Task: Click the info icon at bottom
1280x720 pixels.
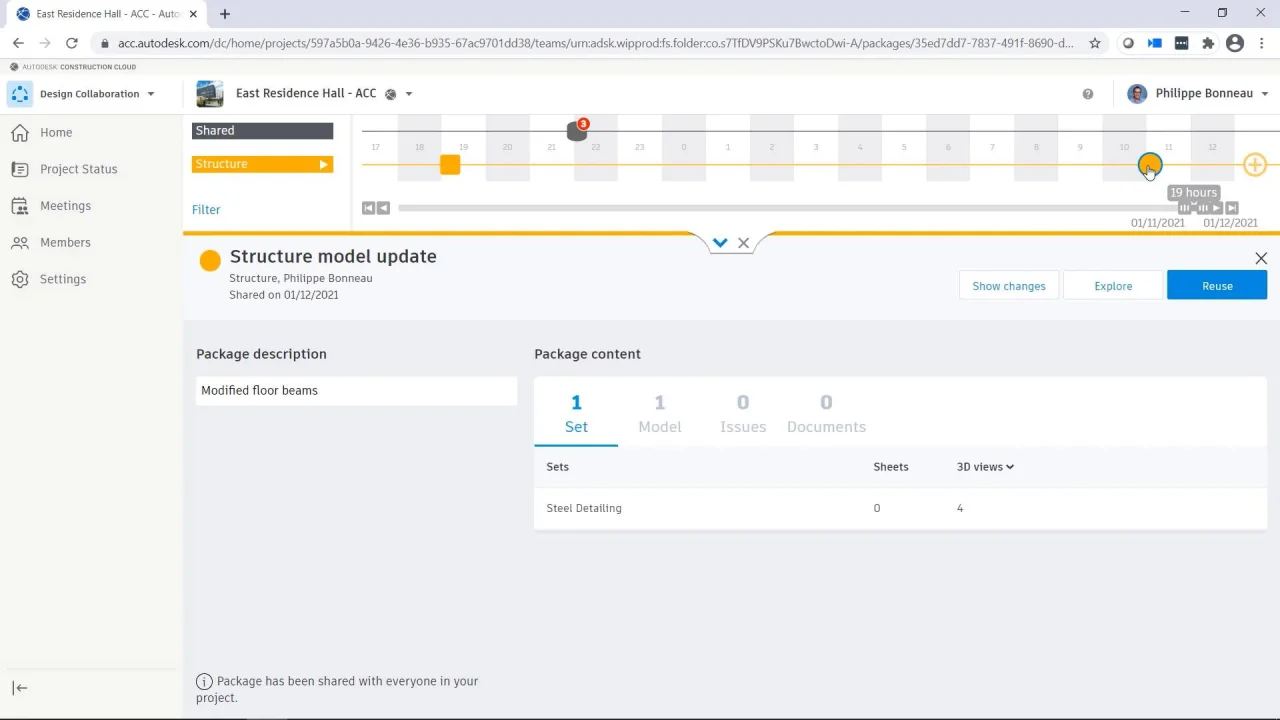Action: tap(204, 681)
